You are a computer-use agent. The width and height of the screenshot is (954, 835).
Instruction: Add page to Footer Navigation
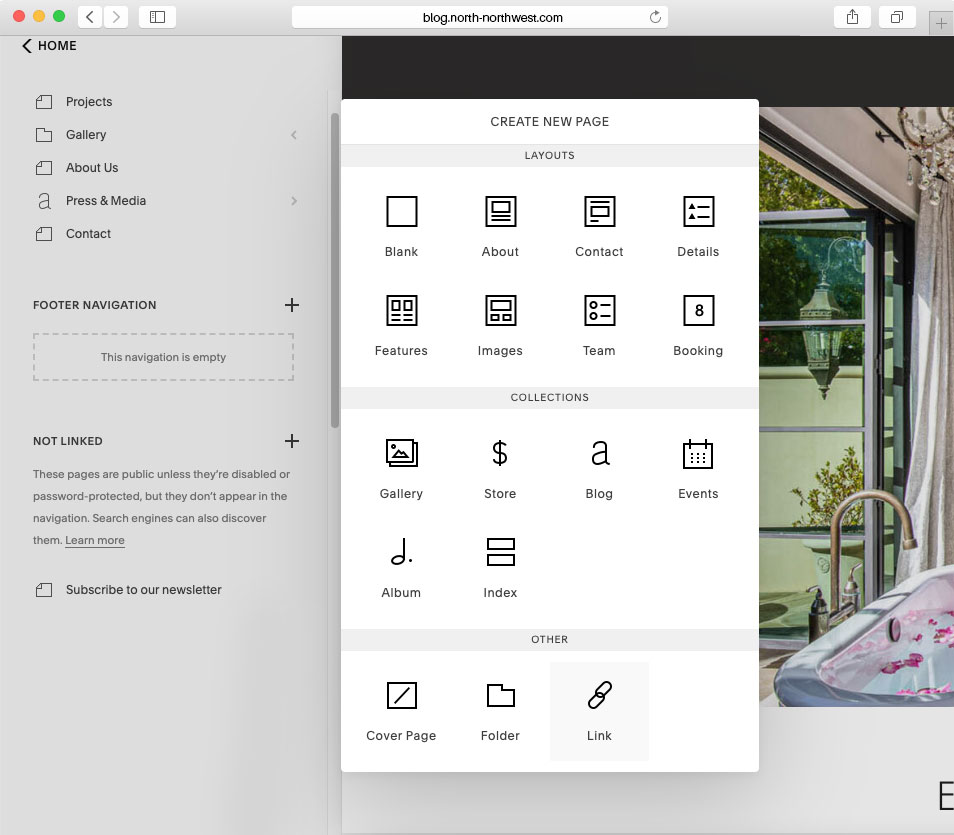(291, 305)
